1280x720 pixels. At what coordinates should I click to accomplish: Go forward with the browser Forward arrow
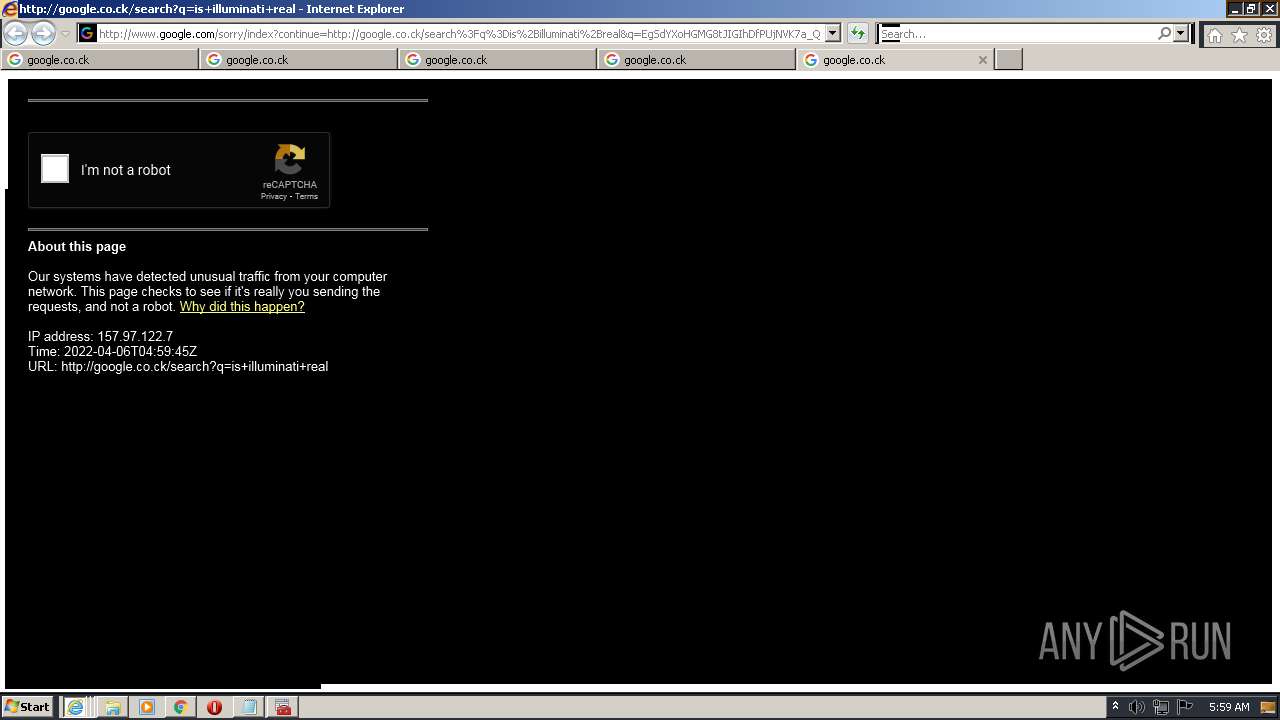(43, 33)
